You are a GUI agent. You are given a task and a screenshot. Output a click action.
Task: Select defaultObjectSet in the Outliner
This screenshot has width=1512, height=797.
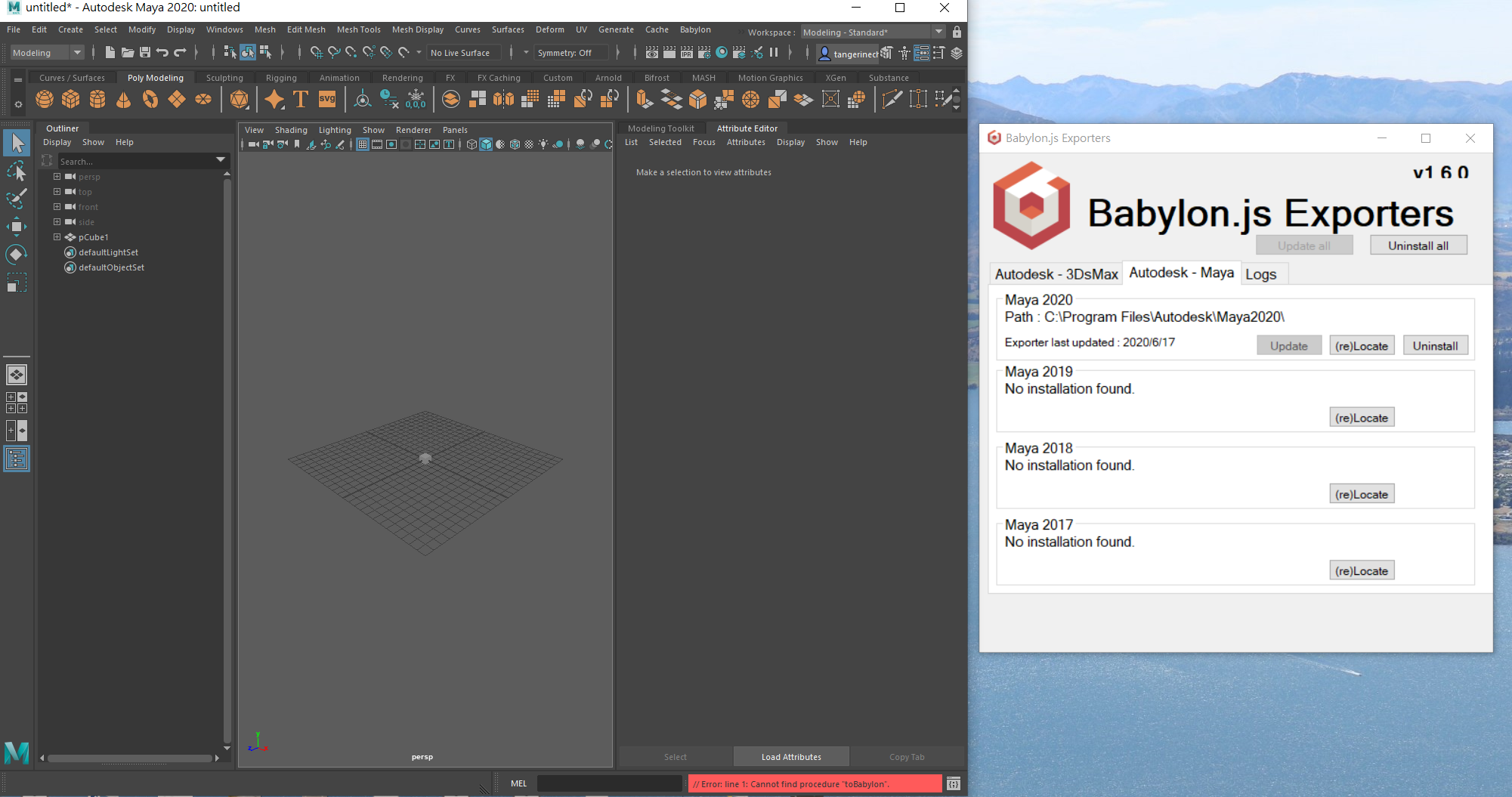[x=112, y=267]
